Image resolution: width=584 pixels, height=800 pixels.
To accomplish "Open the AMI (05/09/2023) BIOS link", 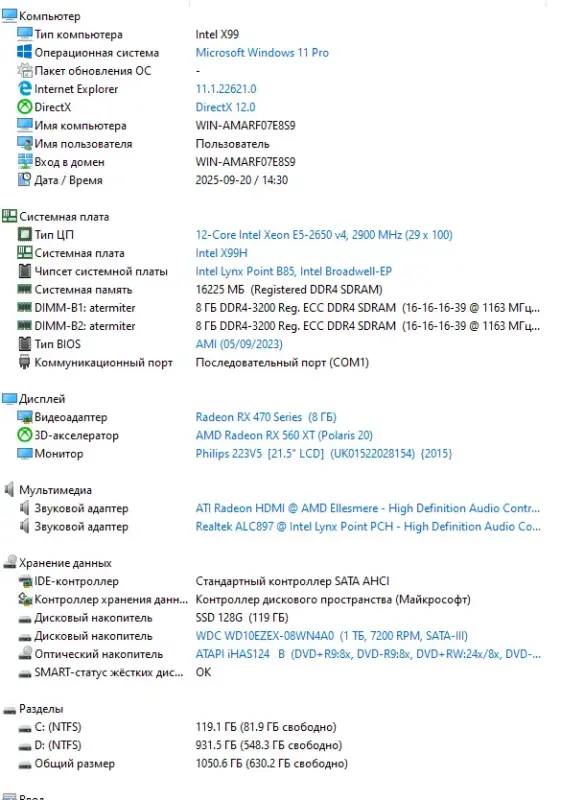I will 239,344.
